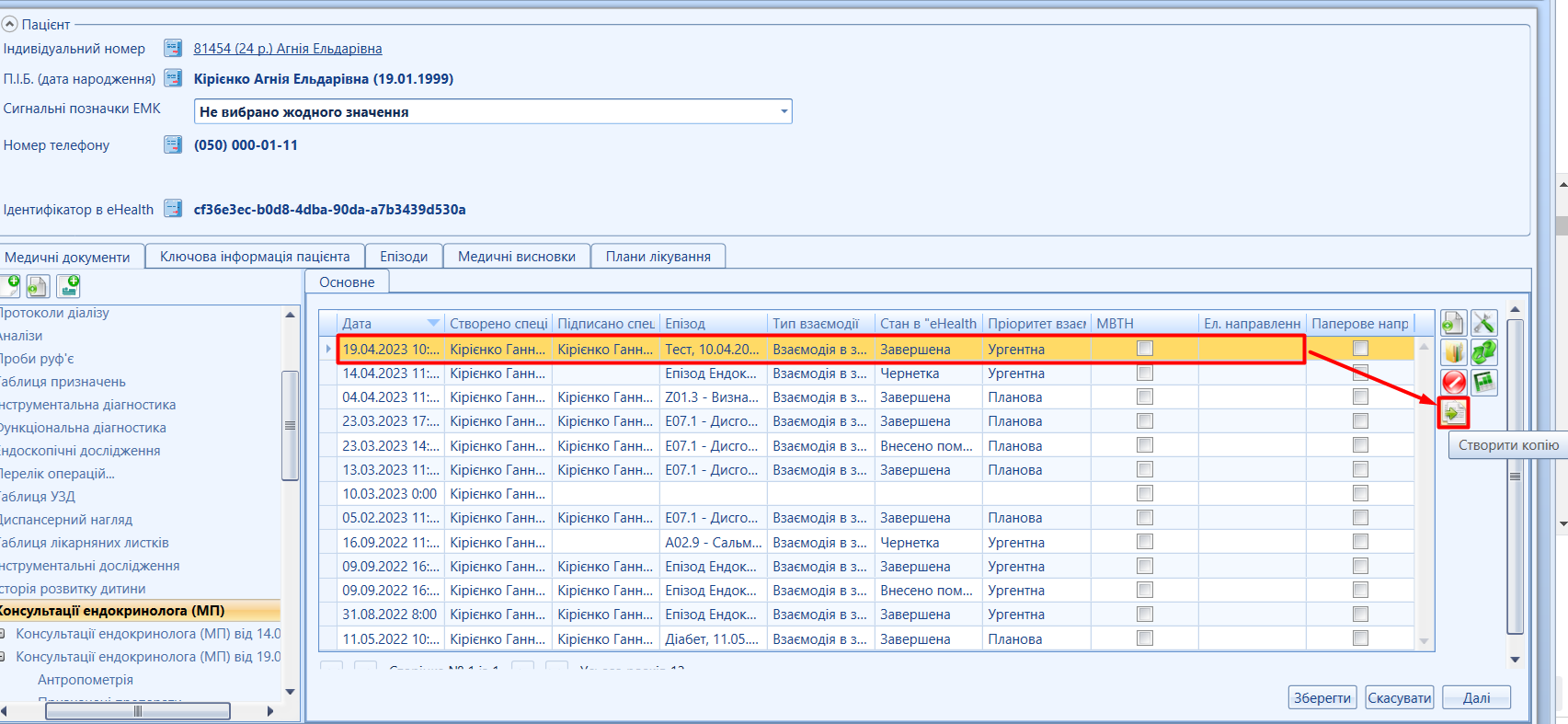Image resolution: width=1568 pixels, height=724 pixels.
Task: Switch to the Медичні висновки tab
Action: (517, 256)
